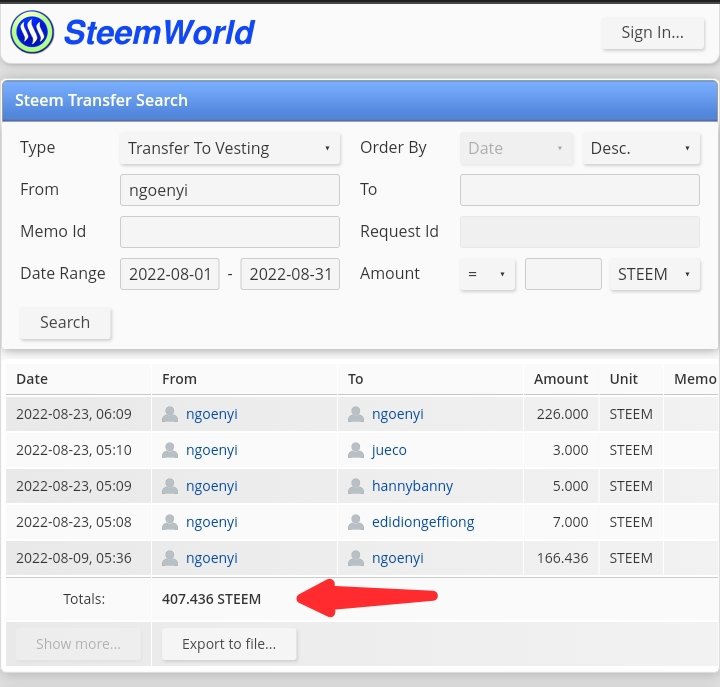
Task: Click the Amount value input field
Action: [563, 274]
